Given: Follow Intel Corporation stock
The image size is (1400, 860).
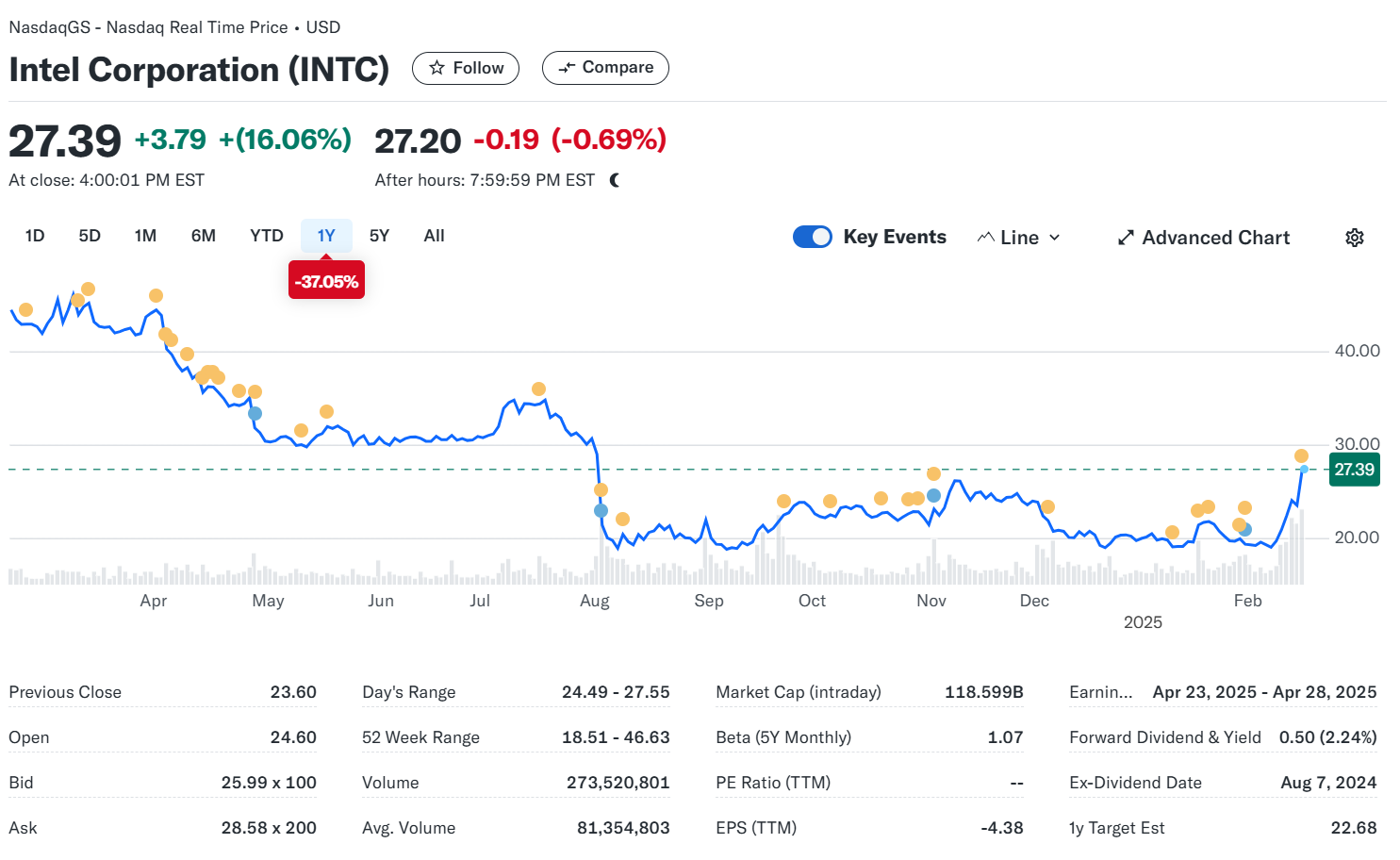Looking at the screenshot, I should click(x=466, y=68).
